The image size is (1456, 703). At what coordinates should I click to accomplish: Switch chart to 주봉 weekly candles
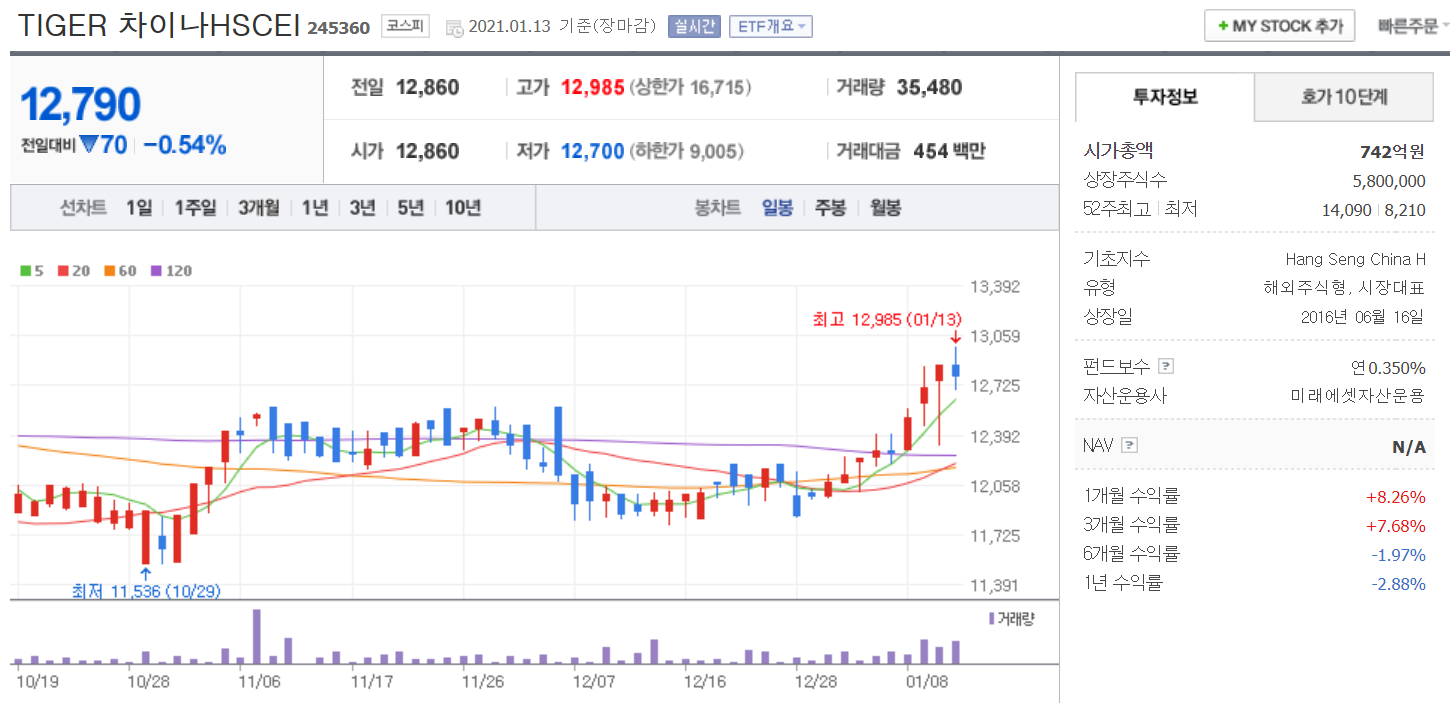(x=830, y=208)
